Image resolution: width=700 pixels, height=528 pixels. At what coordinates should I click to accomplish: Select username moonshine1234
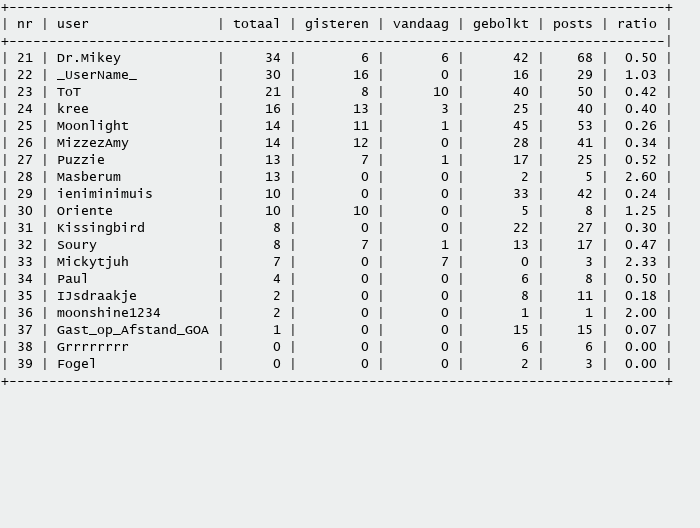coord(108,313)
